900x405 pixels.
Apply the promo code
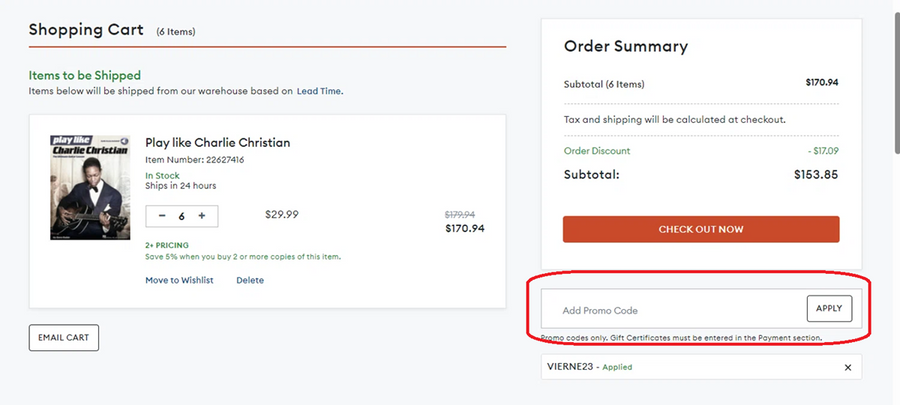(829, 309)
